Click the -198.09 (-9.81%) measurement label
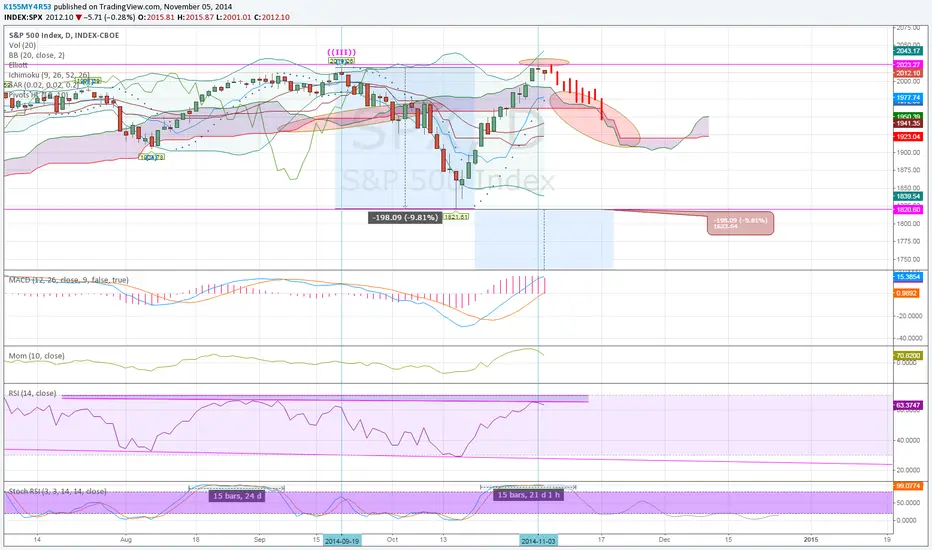The height and width of the screenshot is (550, 932). [x=405, y=218]
